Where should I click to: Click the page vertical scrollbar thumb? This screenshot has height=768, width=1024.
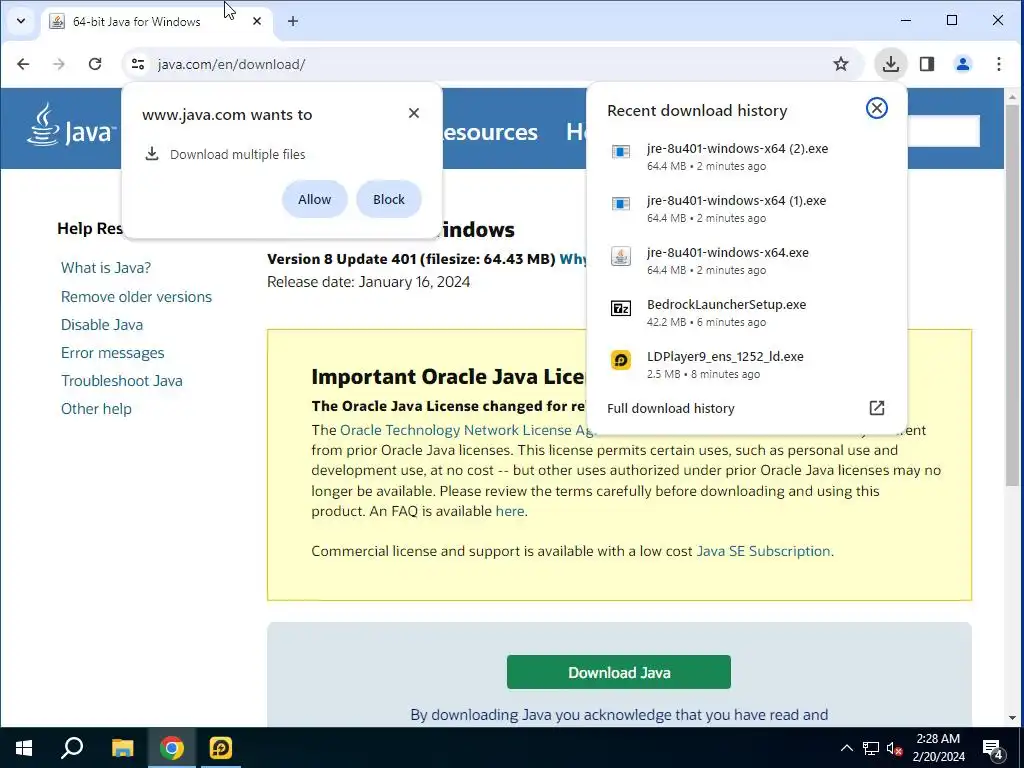coord(1012,294)
